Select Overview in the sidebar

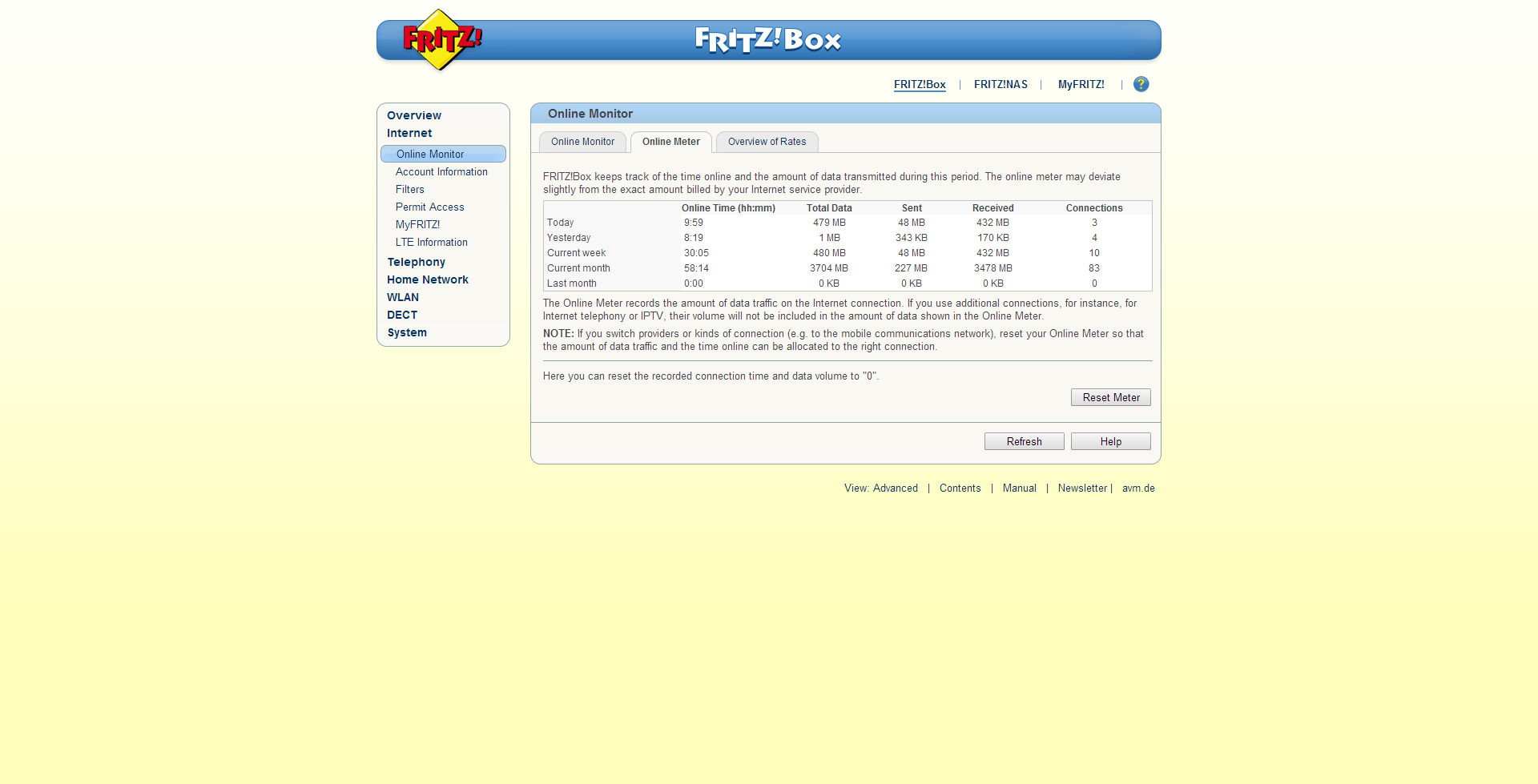tap(414, 115)
